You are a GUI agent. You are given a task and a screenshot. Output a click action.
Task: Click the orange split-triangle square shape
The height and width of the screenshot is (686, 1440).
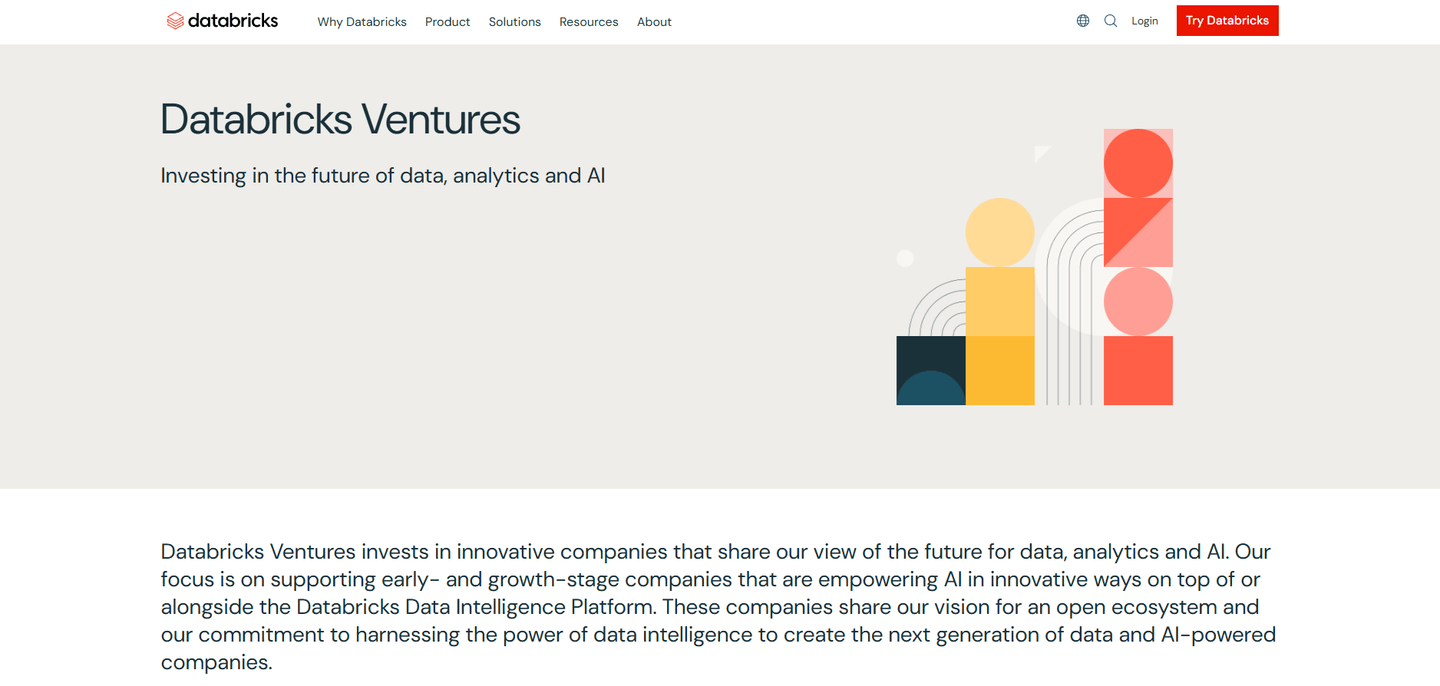1138,231
